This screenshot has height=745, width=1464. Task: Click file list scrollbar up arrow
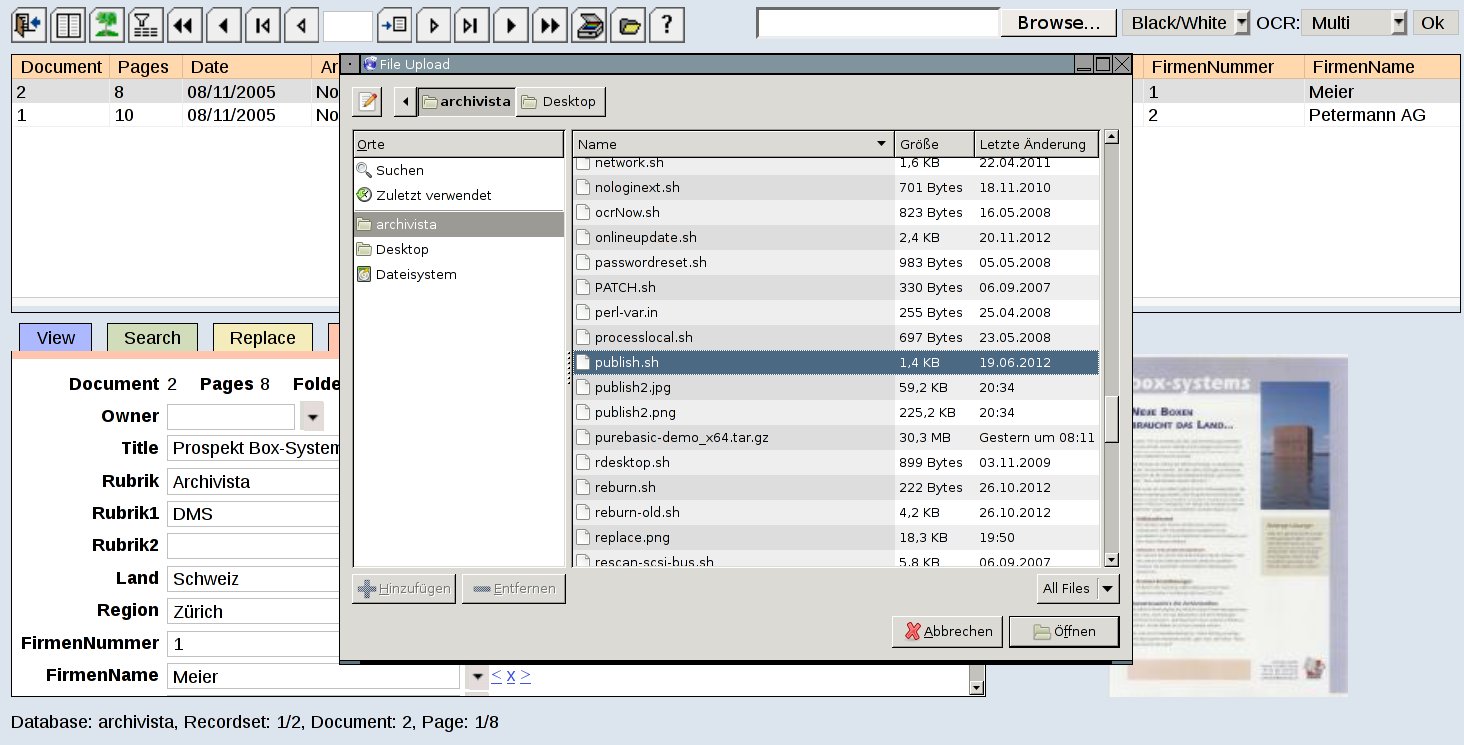[1111, 137]
